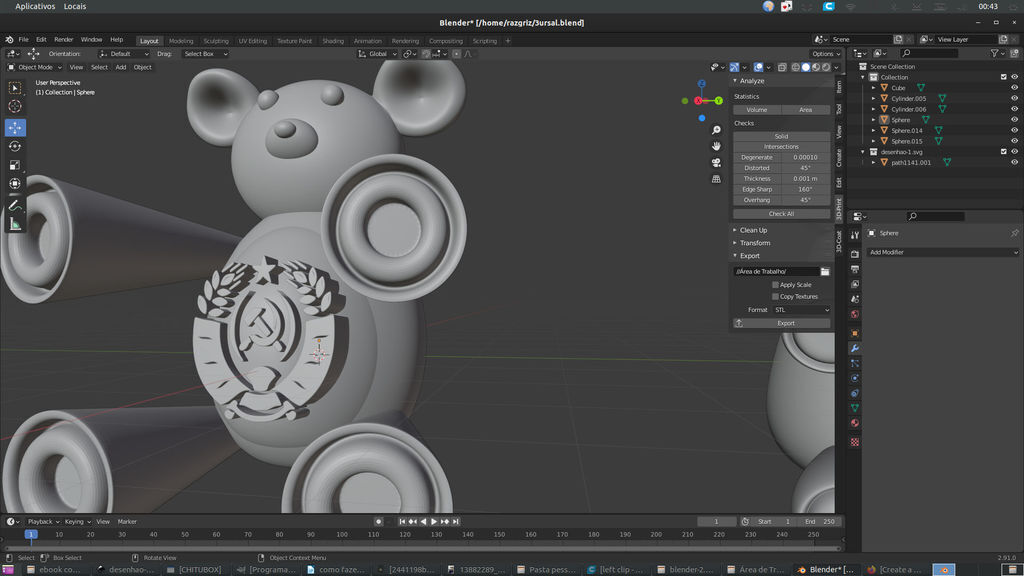
Task: Activate the Scale tool
Action: [14, 165]
